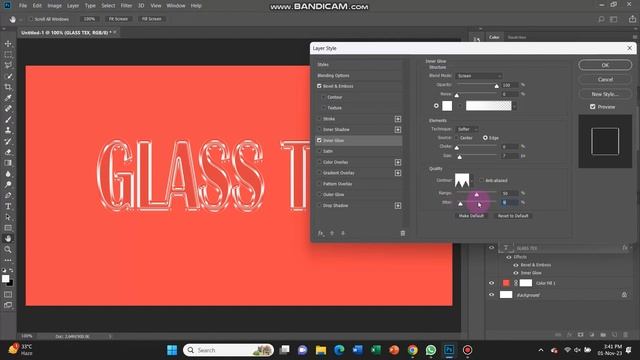Switch to the Color panel tab
Screen dimensions: 640x360
click(x=494, y=37)
